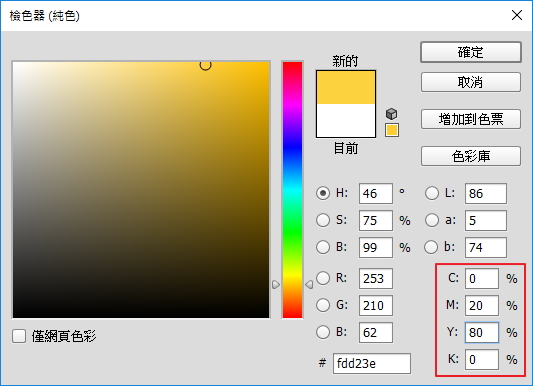
Task: Click the L value field showing 86
Action: click(486, 193)
